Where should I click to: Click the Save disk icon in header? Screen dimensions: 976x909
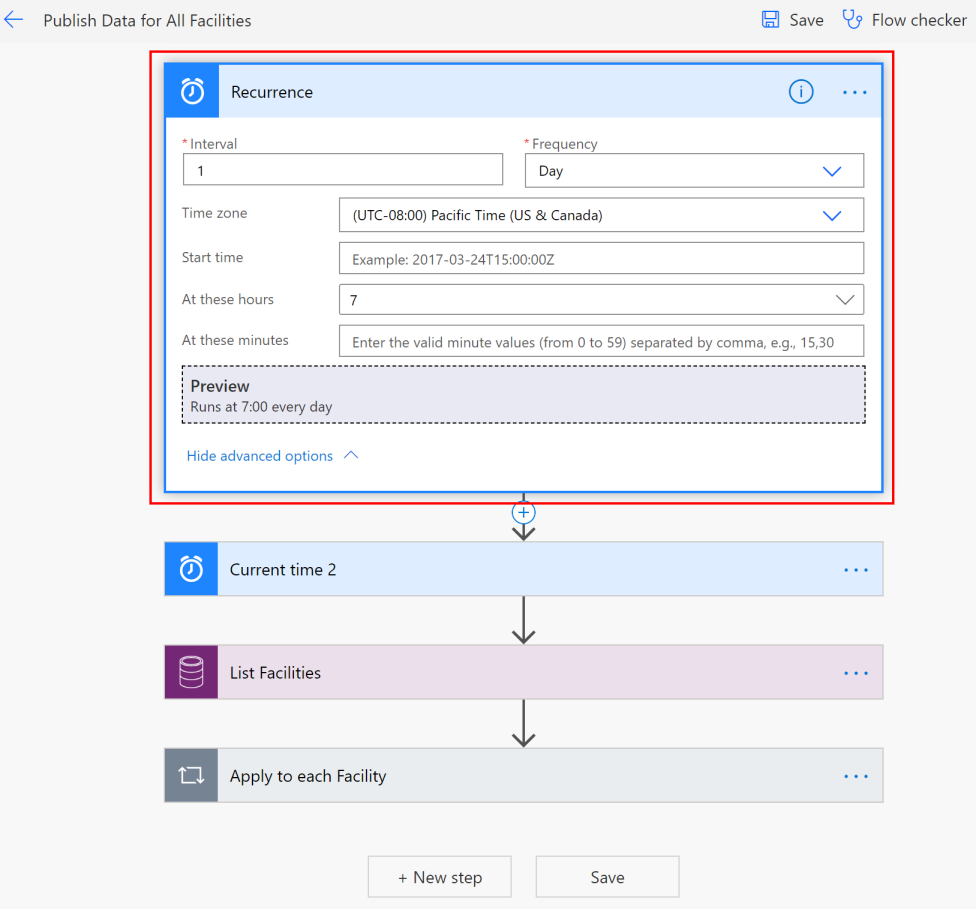[771, 20]
